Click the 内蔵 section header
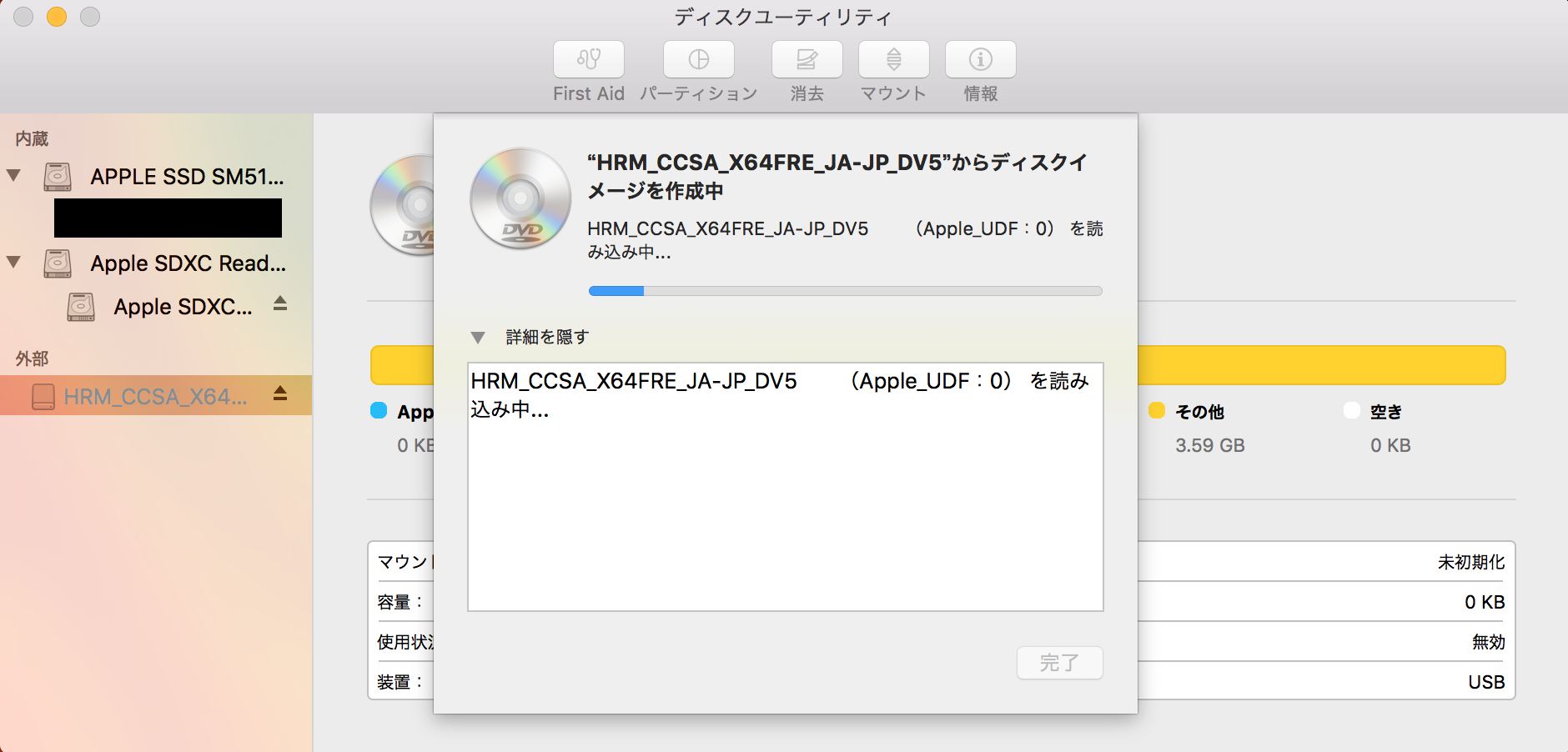This screenshot has width=1568, height=752. (x=33, y=138)
